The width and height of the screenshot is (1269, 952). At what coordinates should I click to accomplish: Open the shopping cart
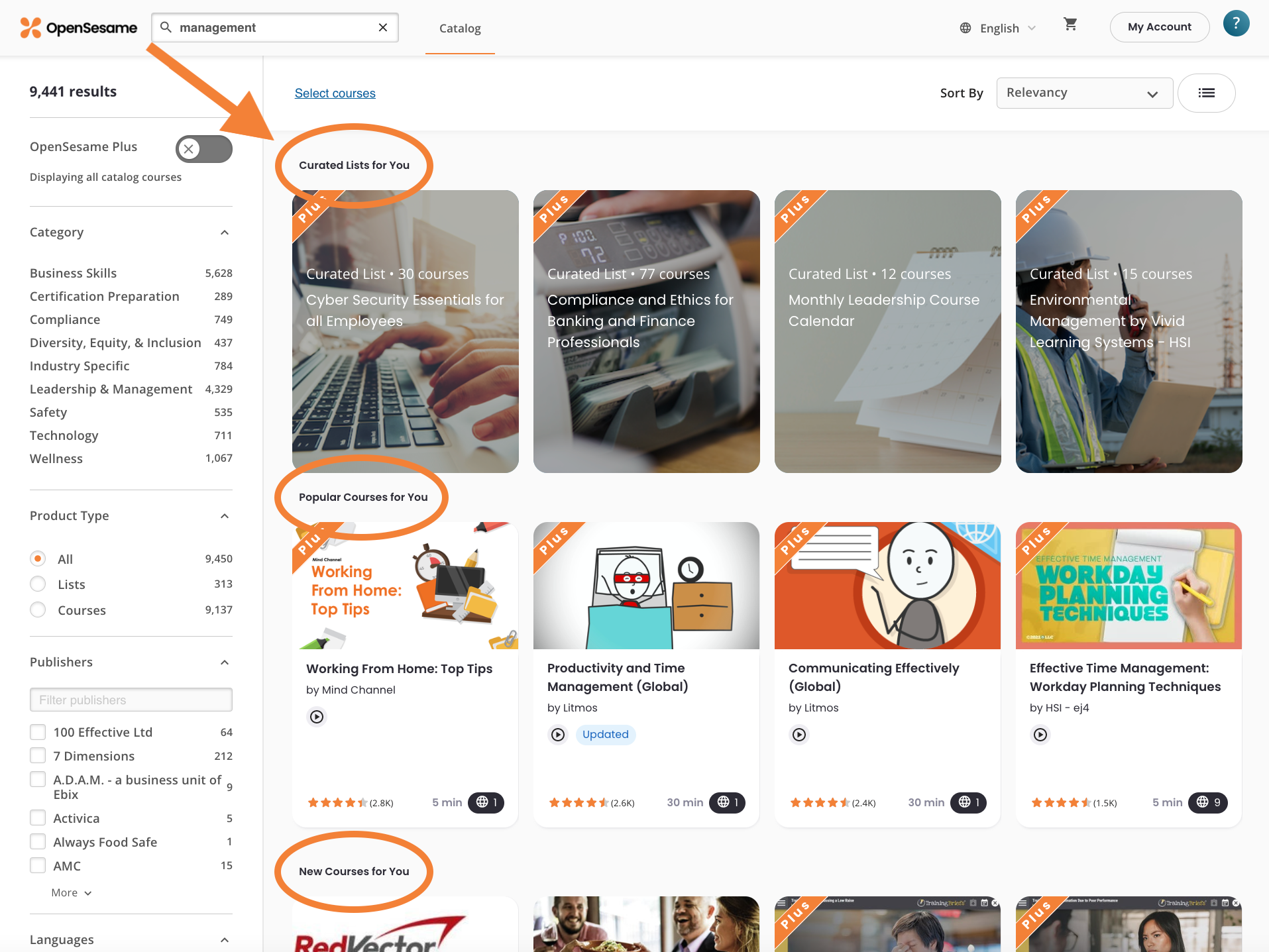click(1070, 25)
